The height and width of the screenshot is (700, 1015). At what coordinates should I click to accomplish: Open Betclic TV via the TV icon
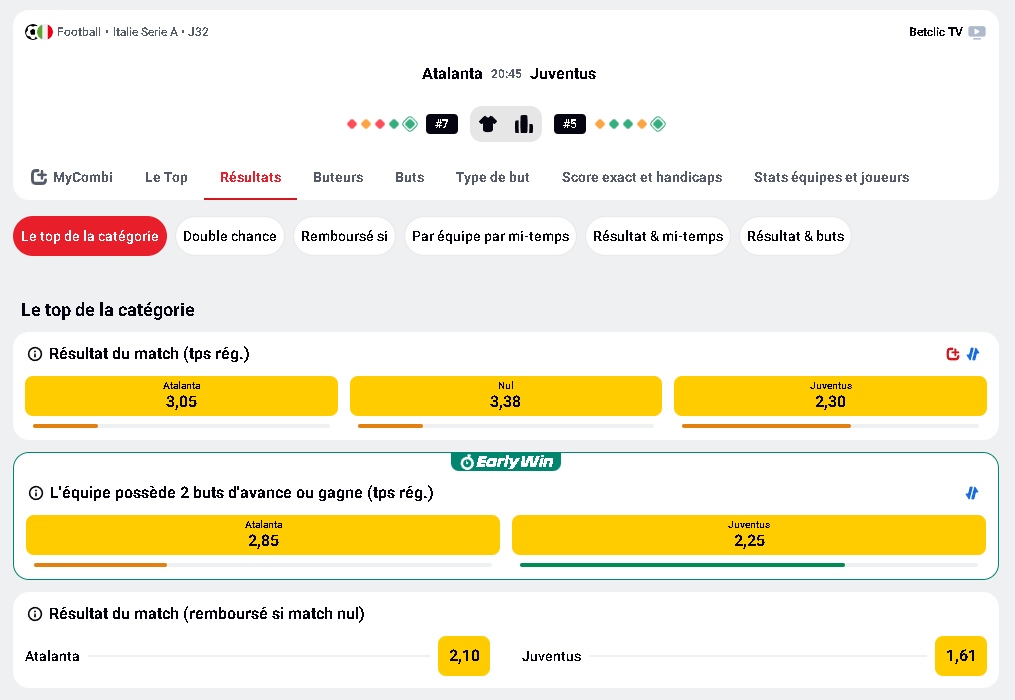[x=975, y=31]
